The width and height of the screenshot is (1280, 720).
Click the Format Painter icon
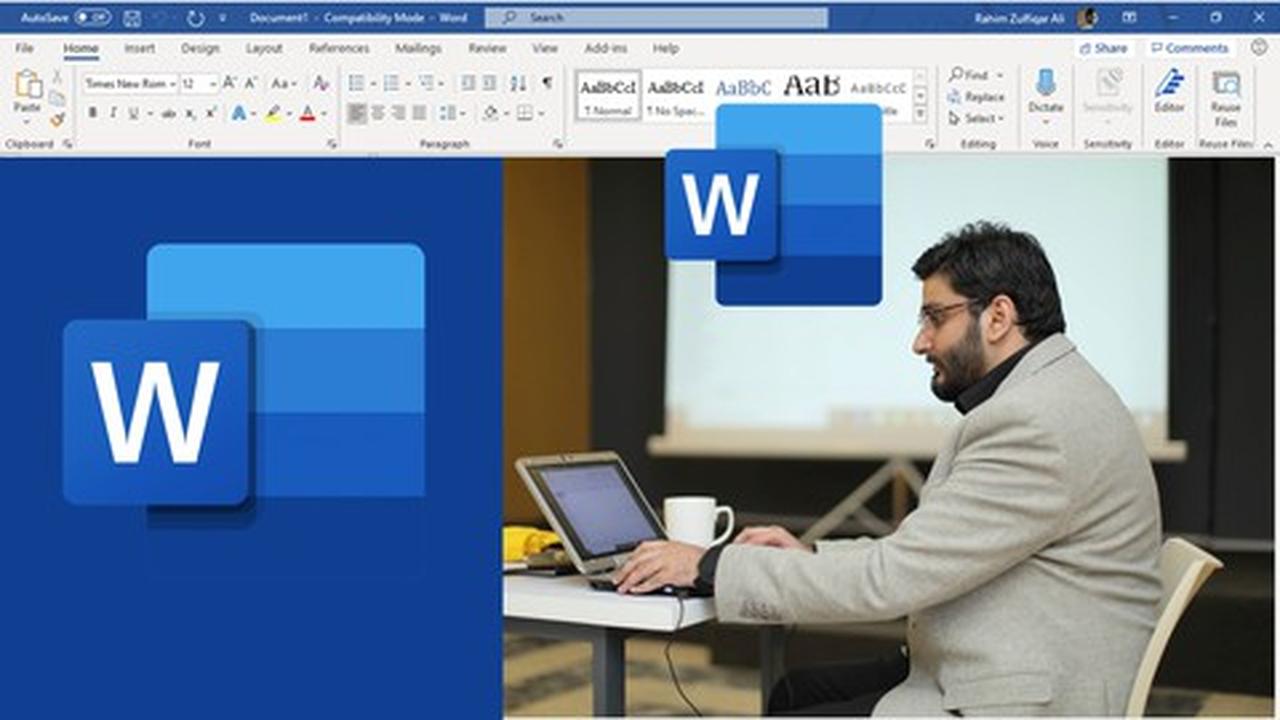[57, 119]
